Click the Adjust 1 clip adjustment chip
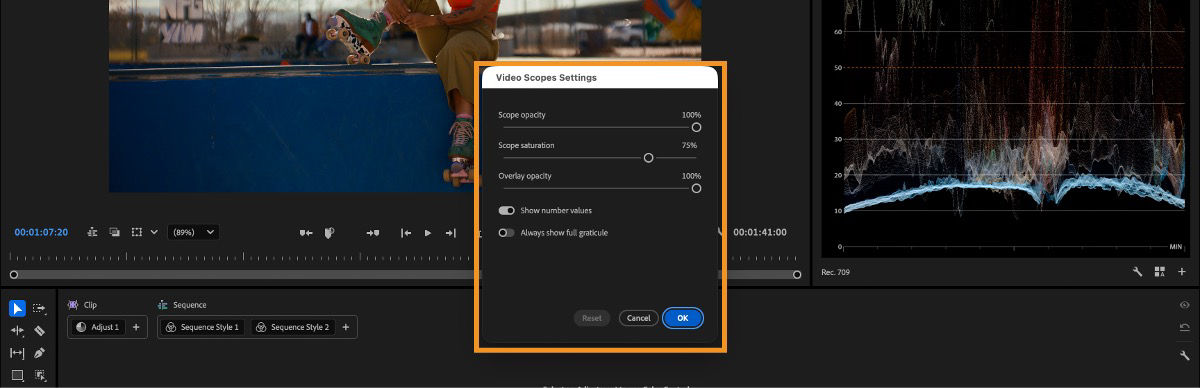Image resolution: width=1200 pixels, height=388 pixels. [x=97, y=327]
